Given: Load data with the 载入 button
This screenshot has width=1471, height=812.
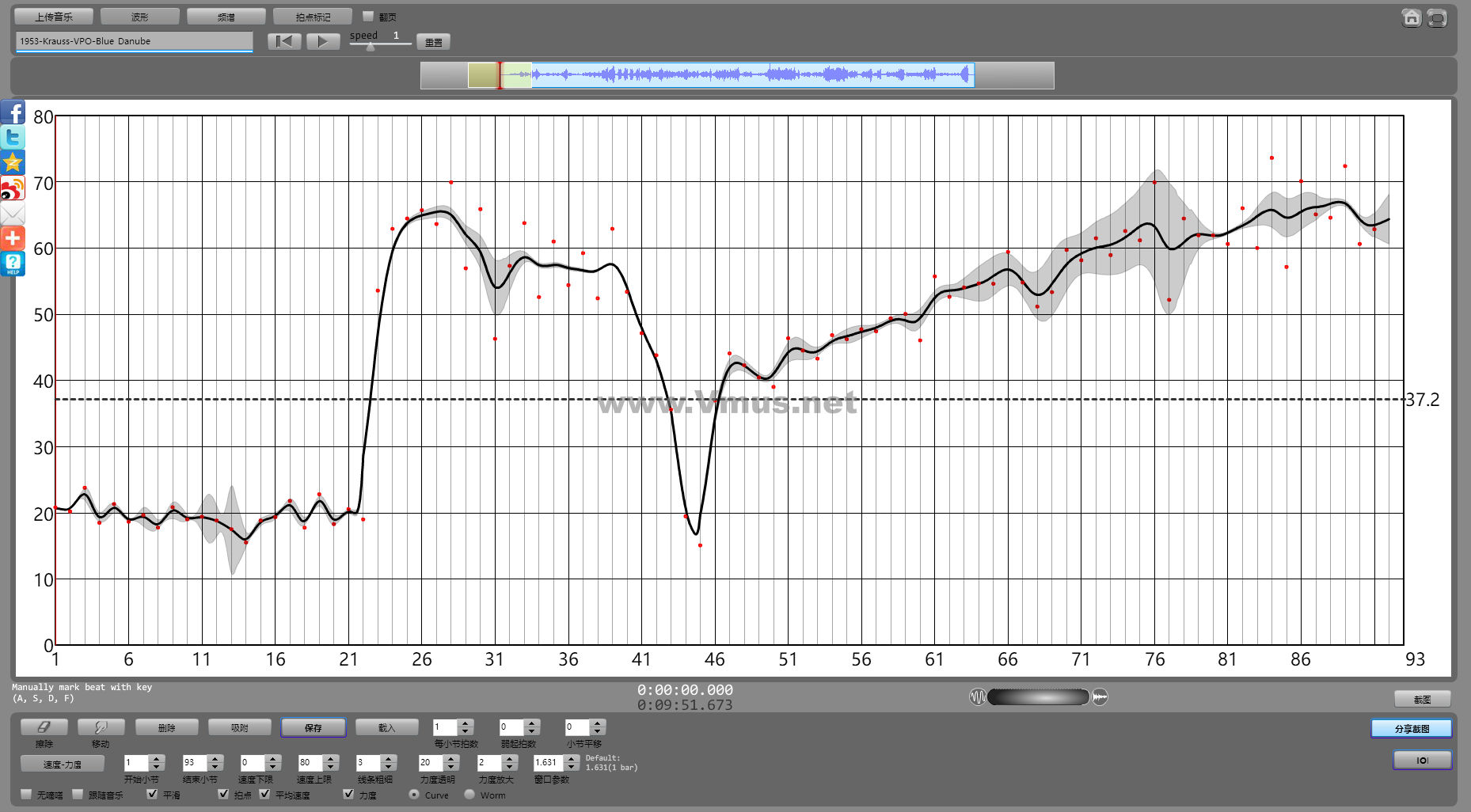Looking at the screenshot, I should pyautogui.click(x=386, y=727).
